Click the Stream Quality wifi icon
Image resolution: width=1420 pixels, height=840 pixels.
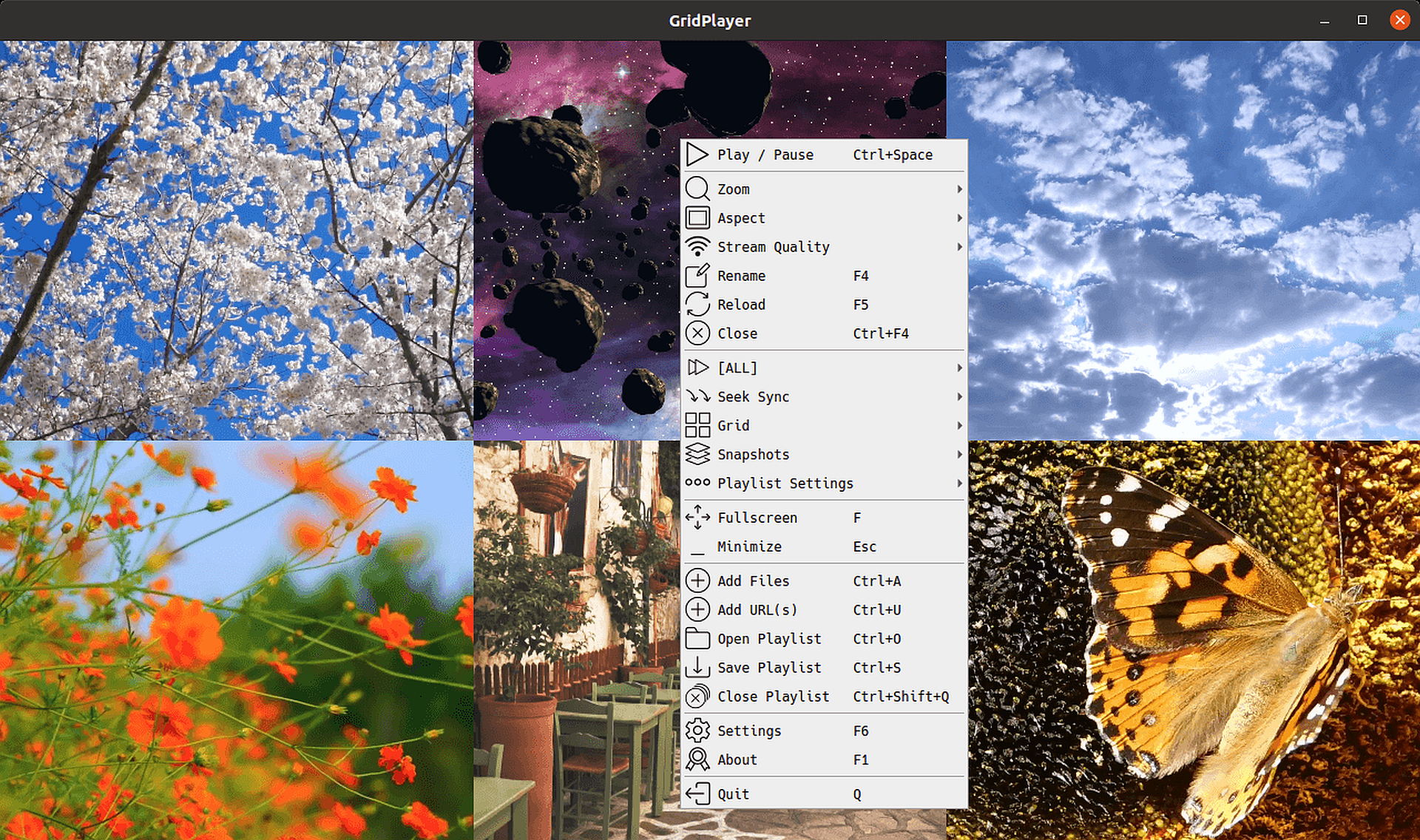tap(697, 247)
